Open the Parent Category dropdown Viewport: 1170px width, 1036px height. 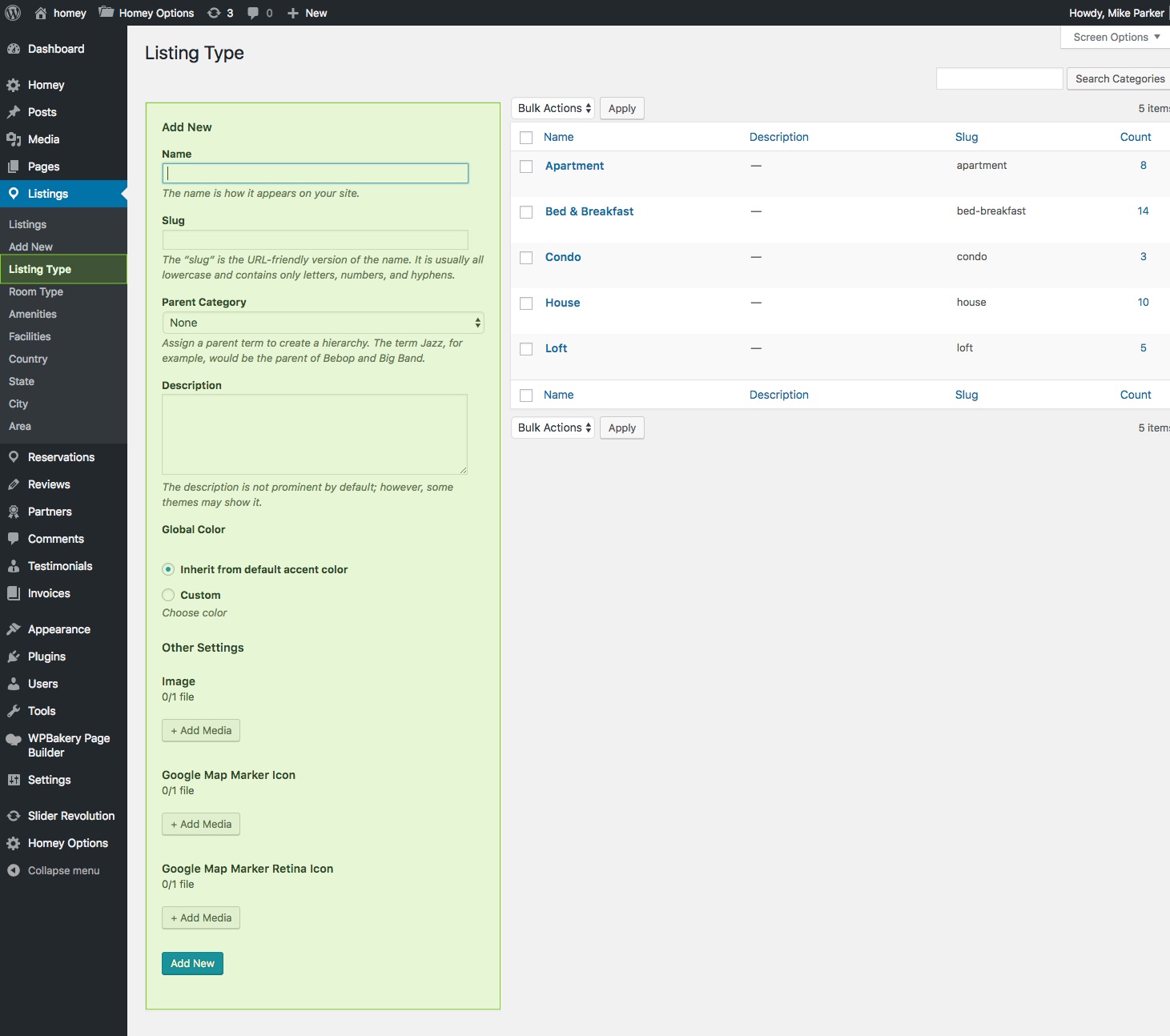[x=323, y=323]
